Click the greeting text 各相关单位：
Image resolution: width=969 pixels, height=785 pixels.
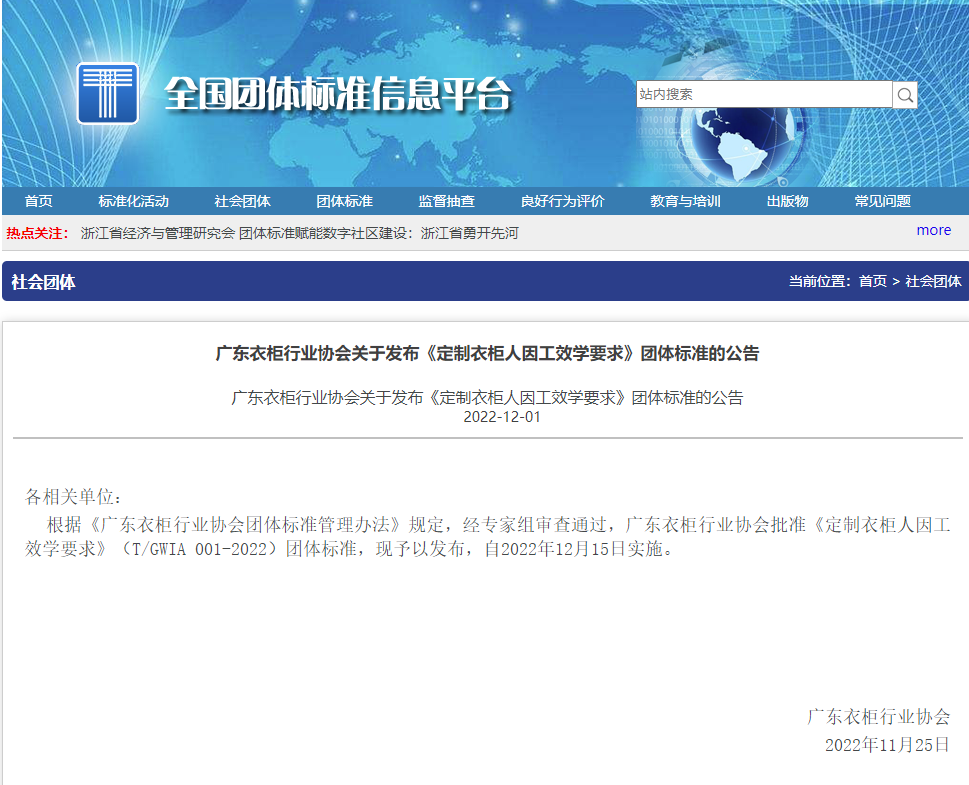pos(74,496)
